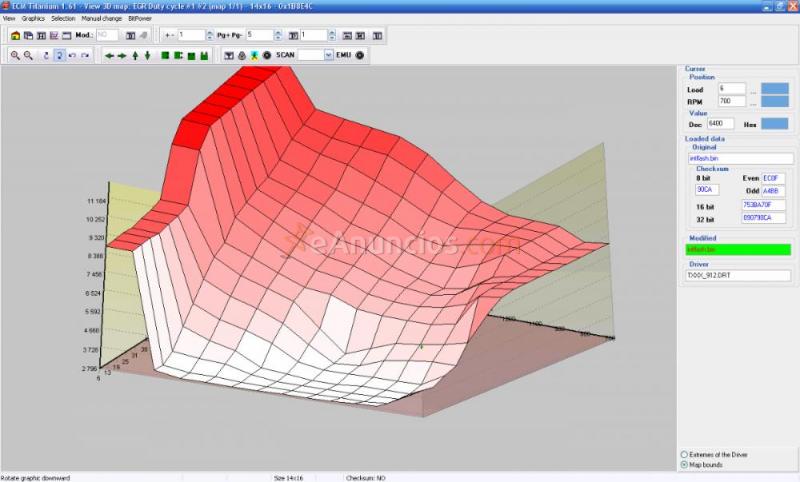Select Extremes of the Driver radio button
This screenshot has height=482, width=800.
(x=684, y=455)
